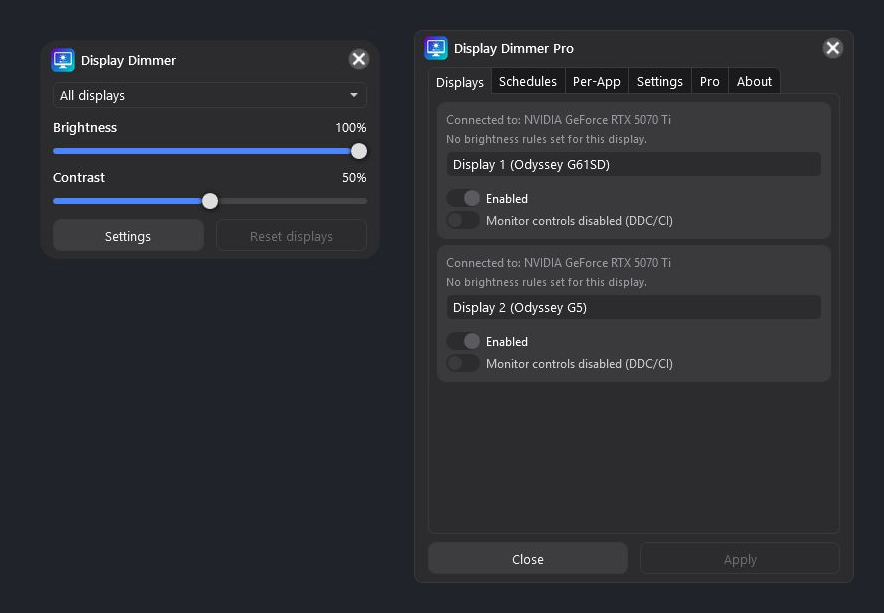884x613 pixels.
Task: Show the About tab
Action: tap(754, 81)
